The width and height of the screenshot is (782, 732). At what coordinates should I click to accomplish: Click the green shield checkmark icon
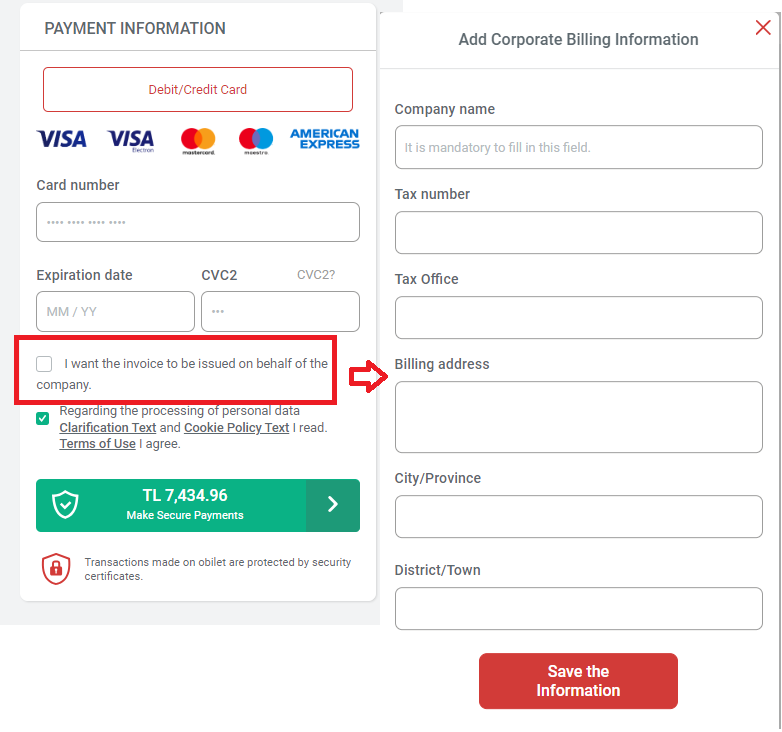[x=65, y=505]
